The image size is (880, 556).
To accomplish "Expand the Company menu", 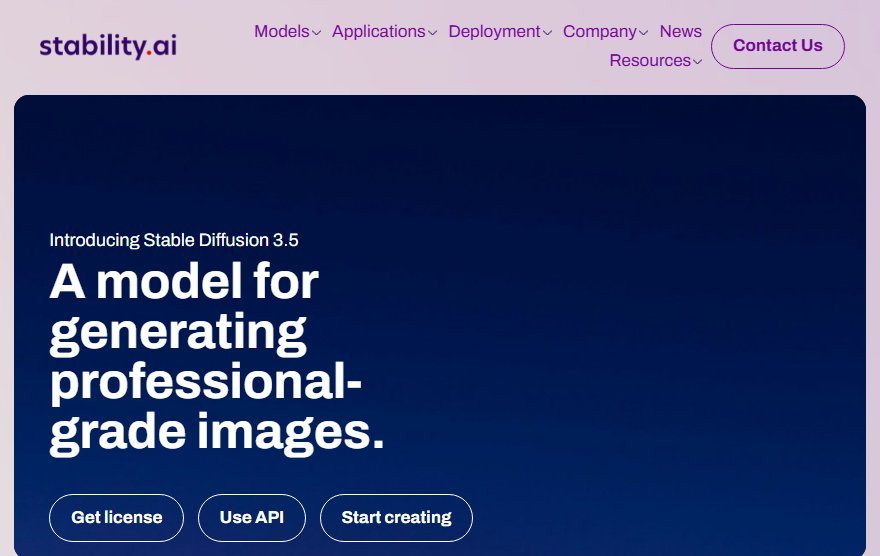I will [606, 31].
